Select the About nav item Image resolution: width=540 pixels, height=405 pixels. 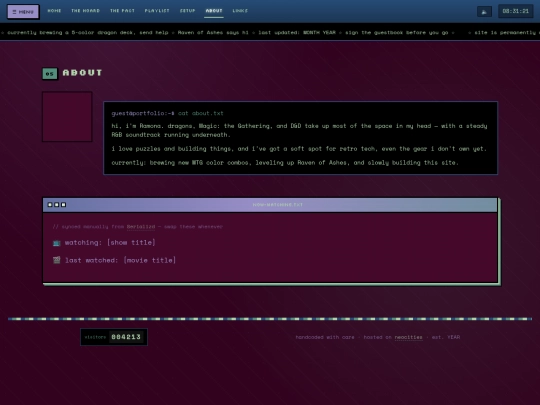coord(214,11)
